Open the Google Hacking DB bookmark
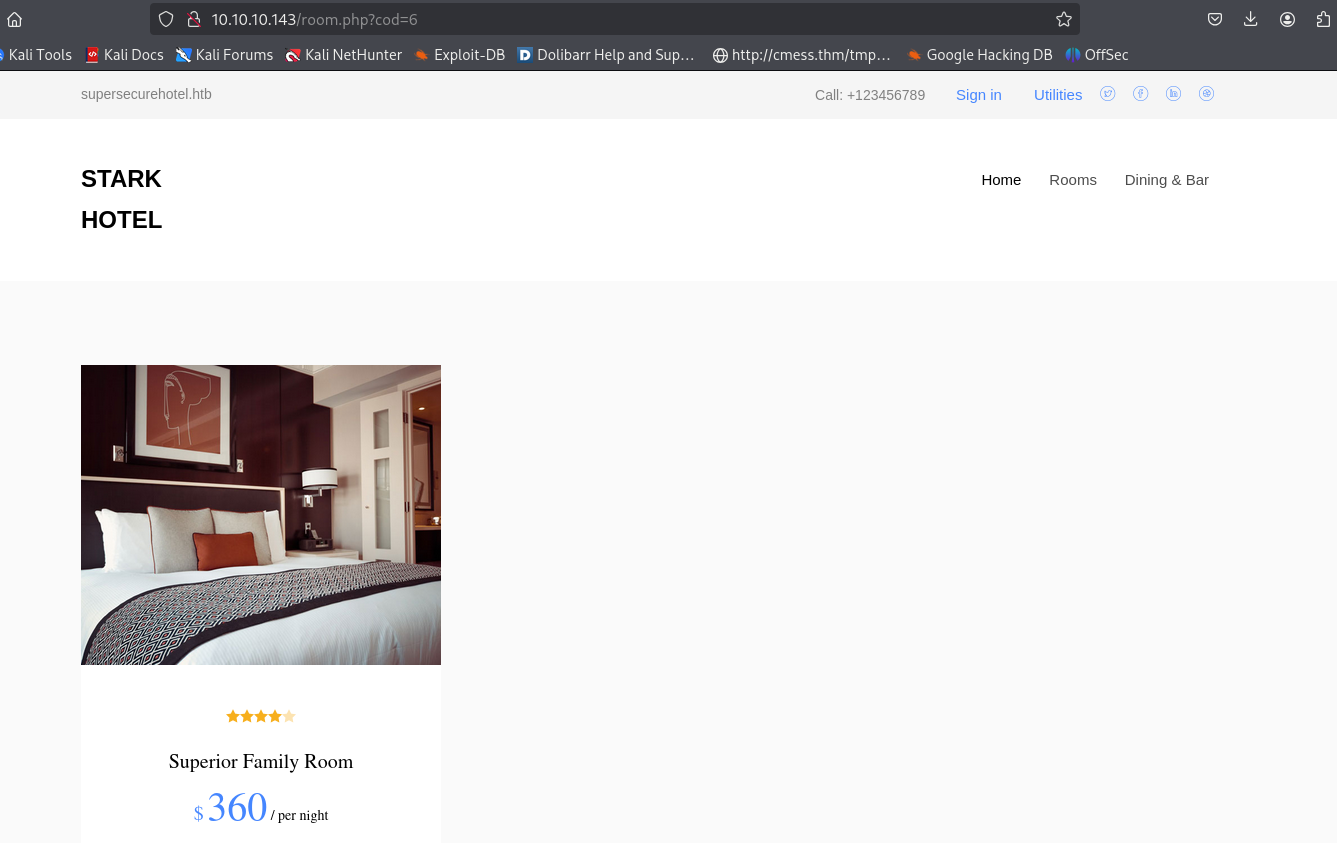 click(980, 55)
